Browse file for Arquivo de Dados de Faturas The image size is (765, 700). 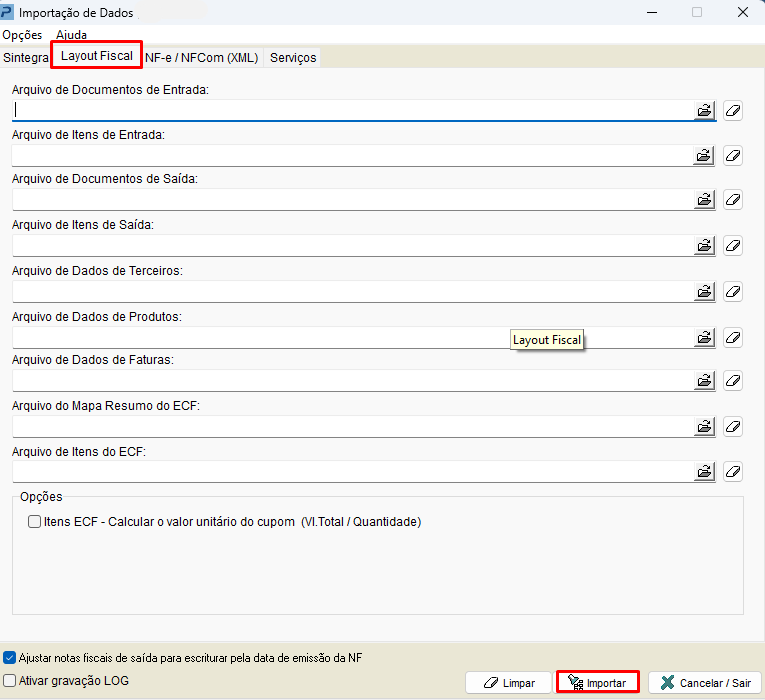coord(705,381)
